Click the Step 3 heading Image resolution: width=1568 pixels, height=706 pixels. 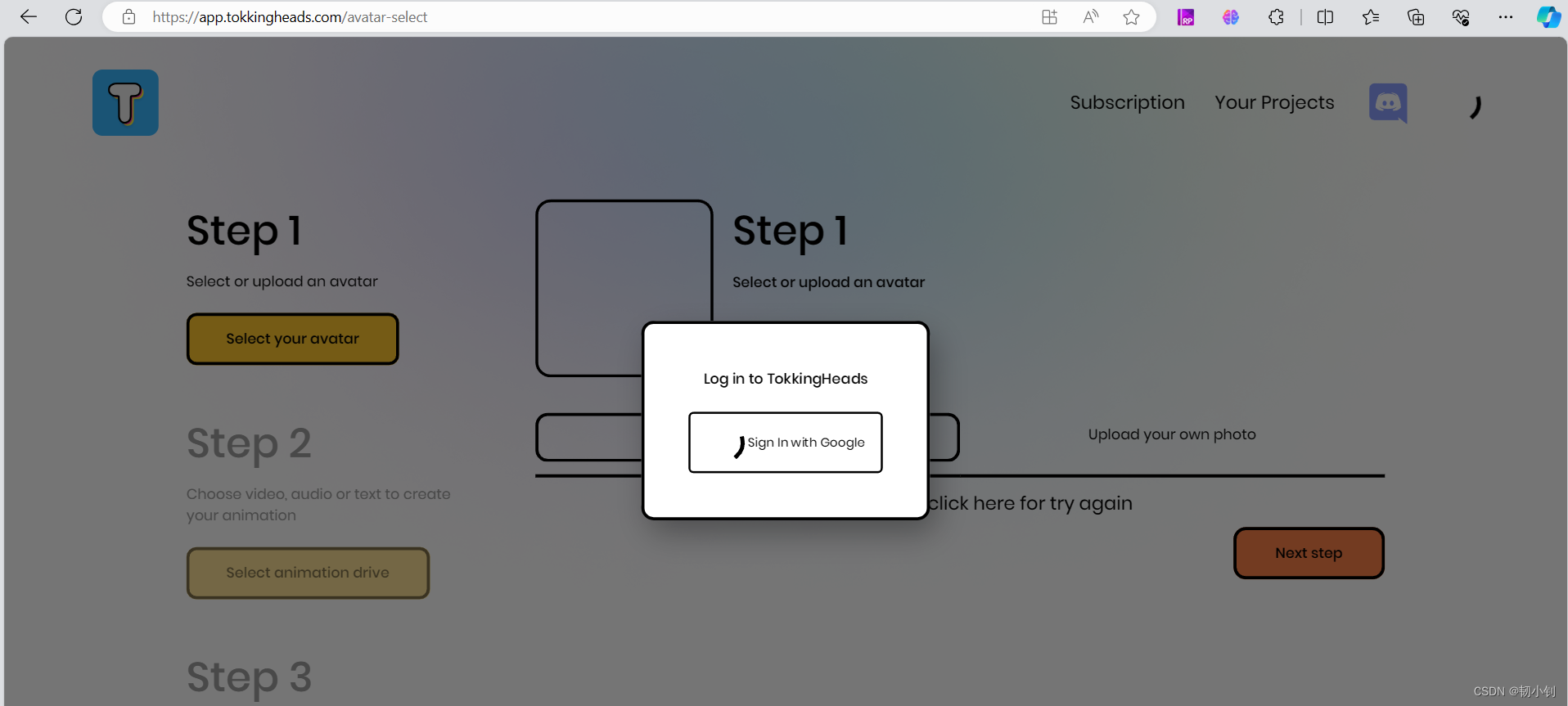249,678
